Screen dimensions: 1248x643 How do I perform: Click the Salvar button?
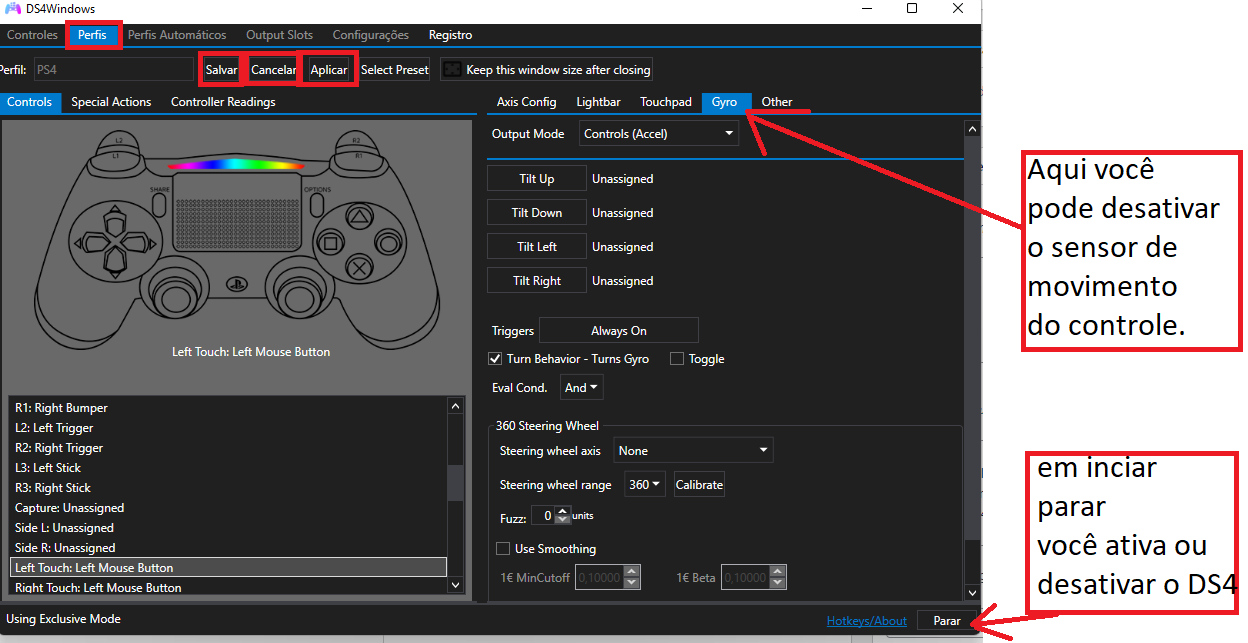[221, 70]
